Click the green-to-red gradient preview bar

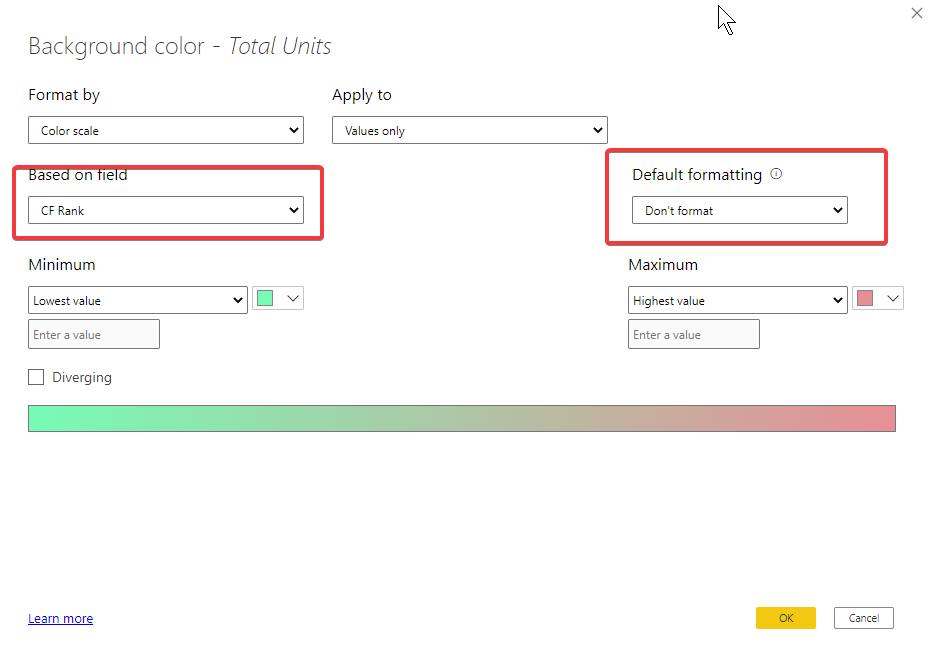click(462, 419)
